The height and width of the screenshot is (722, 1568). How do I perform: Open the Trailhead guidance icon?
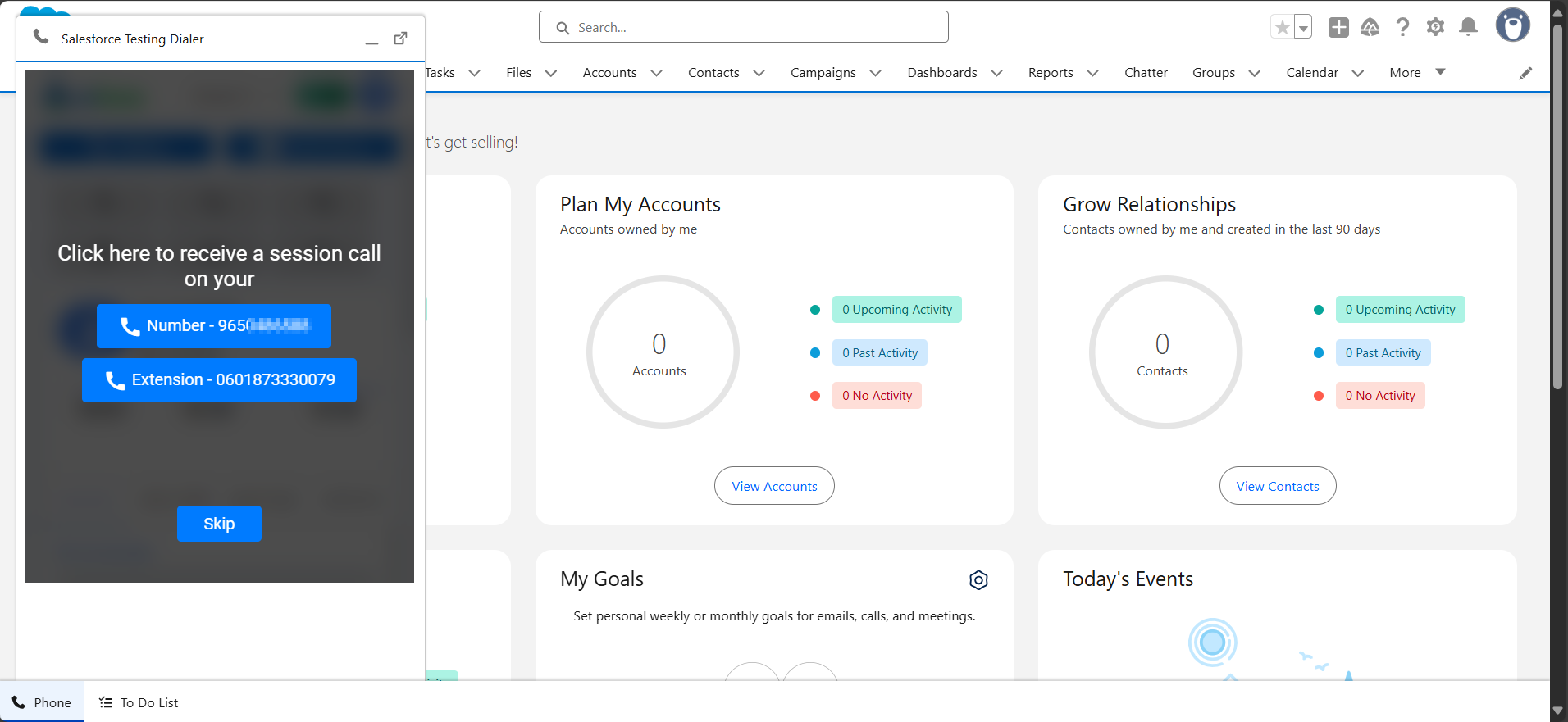coord(1370,27)
